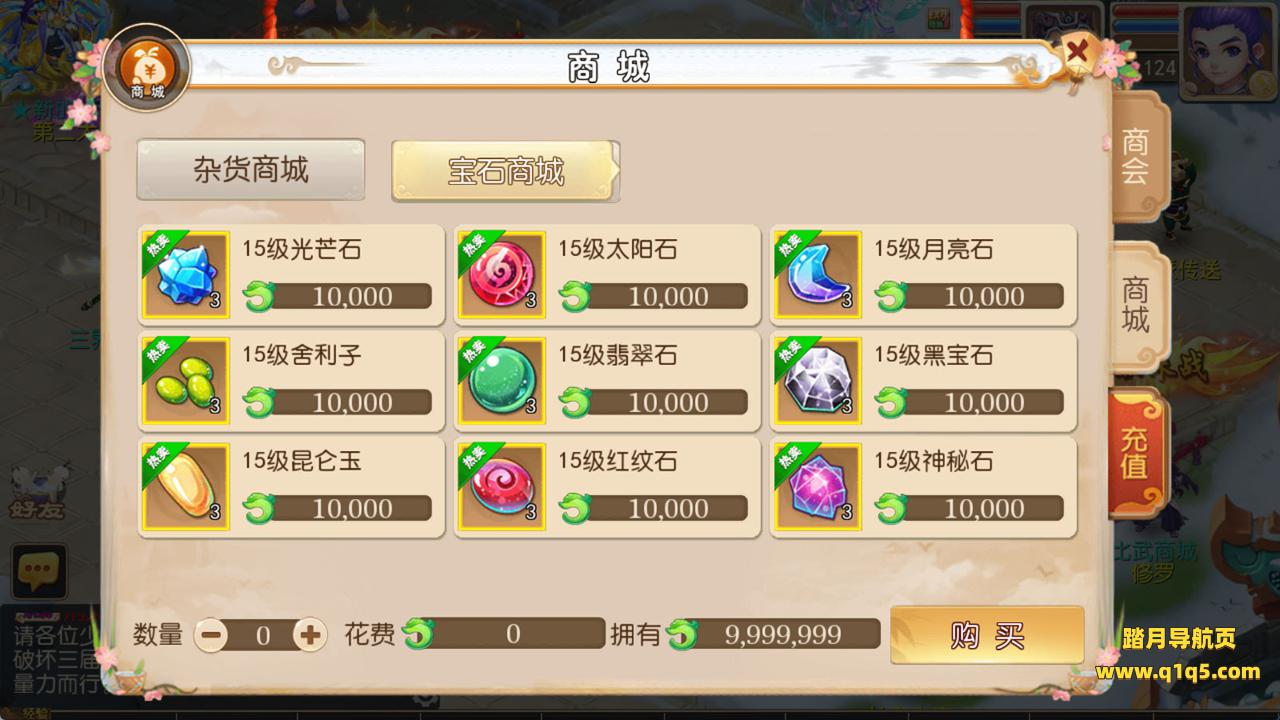Increase quantity with the plus button

pos(310,634)
